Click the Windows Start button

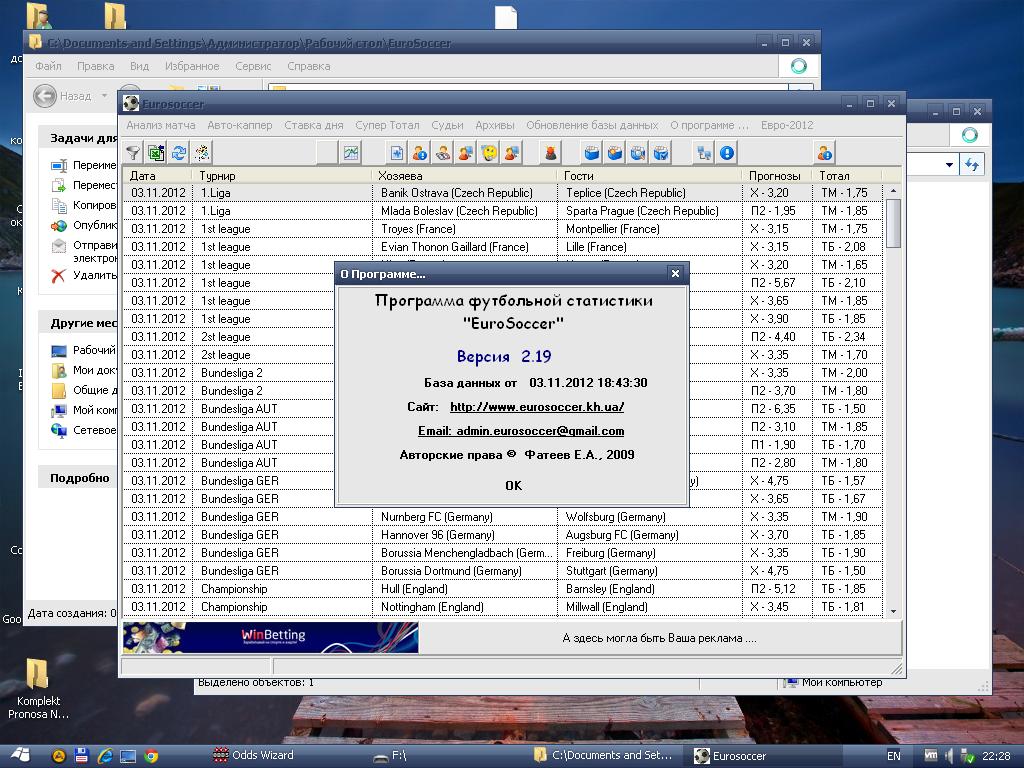click(x=20, y=756)
